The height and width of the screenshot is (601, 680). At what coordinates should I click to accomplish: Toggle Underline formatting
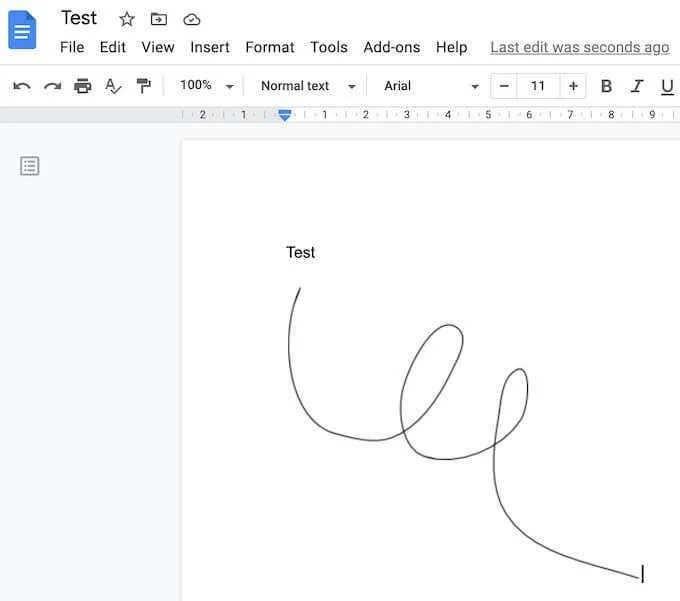tap(667, 87)
